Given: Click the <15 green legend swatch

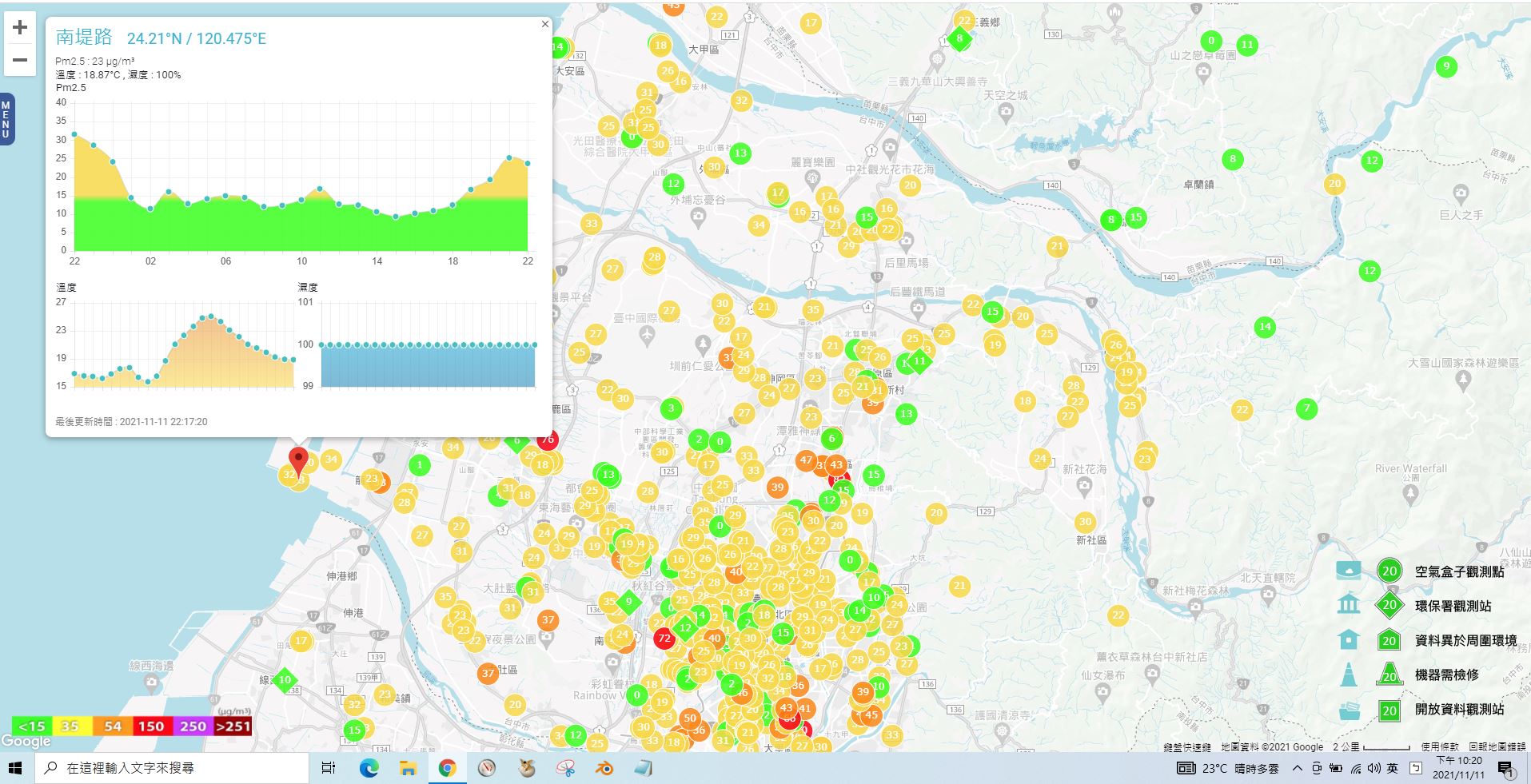Looking at the screenshot, I should (31, 726).
